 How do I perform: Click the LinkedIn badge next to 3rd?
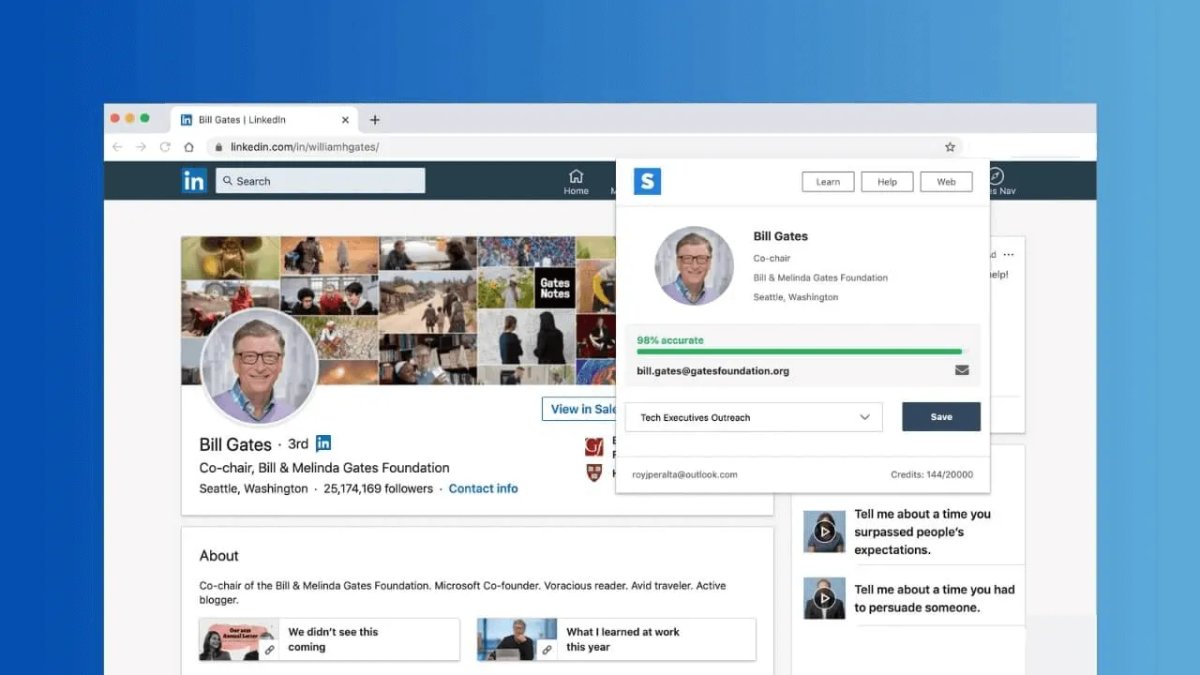[323, 443]
